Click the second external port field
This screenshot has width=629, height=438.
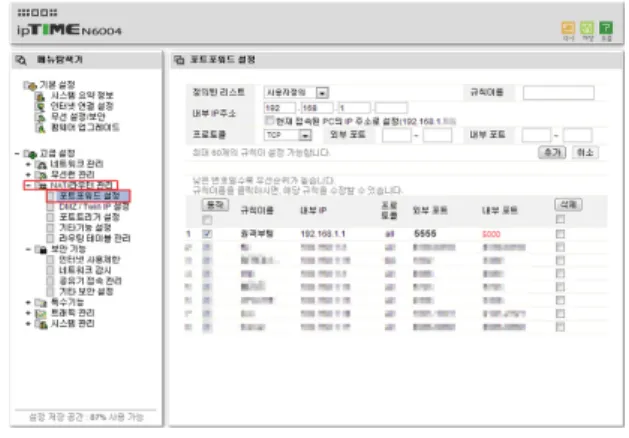pyautogui.click(x=437, y=136)
